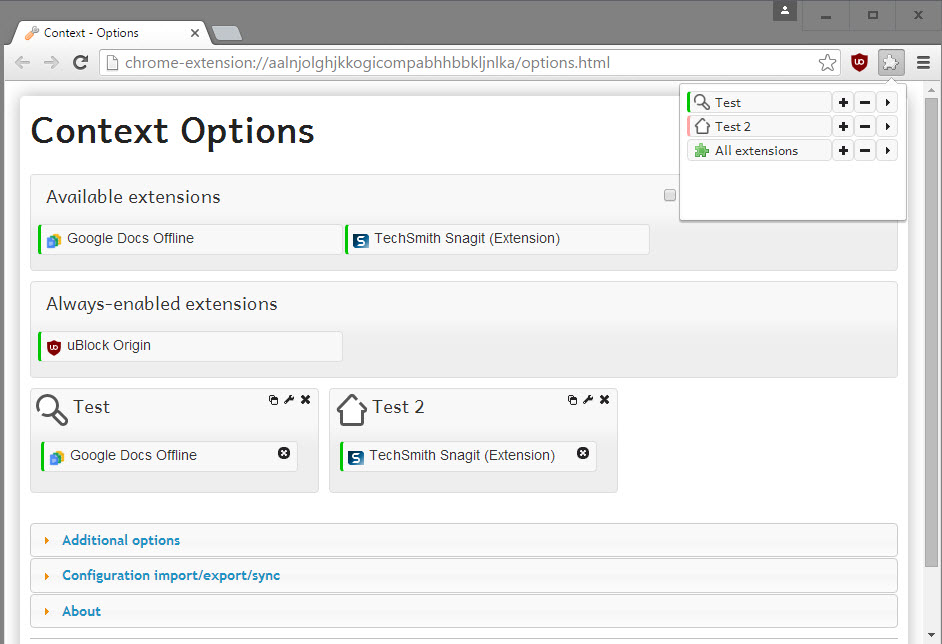Click the arrow button for All extensions
The height and width of the screenshot is (644, 942).
pyautogui.click(x=887, y=151)
